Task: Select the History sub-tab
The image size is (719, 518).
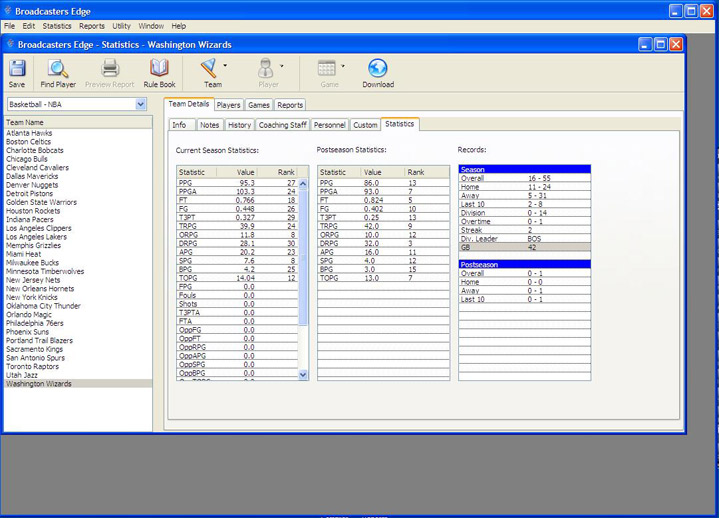Action: click(x=239, y=125)
